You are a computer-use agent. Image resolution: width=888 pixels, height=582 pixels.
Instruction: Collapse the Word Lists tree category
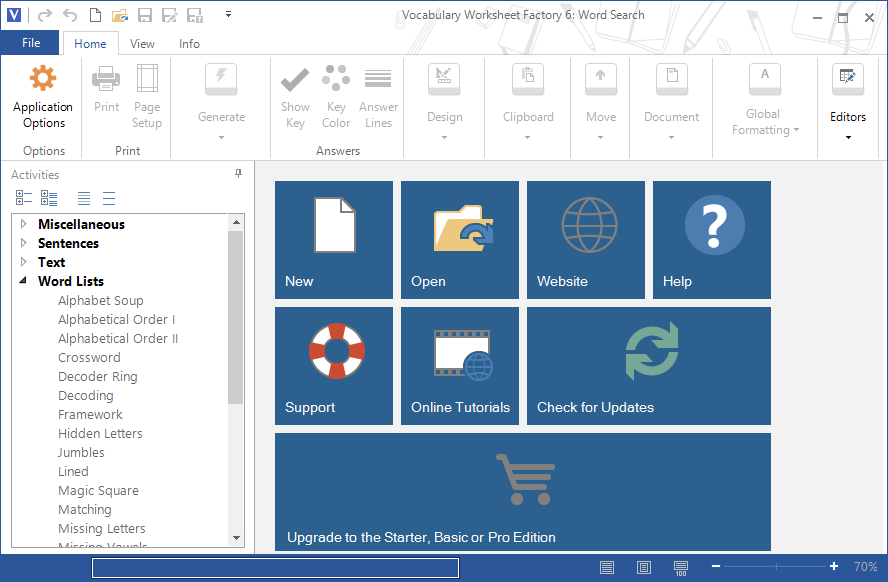[23, 280]
